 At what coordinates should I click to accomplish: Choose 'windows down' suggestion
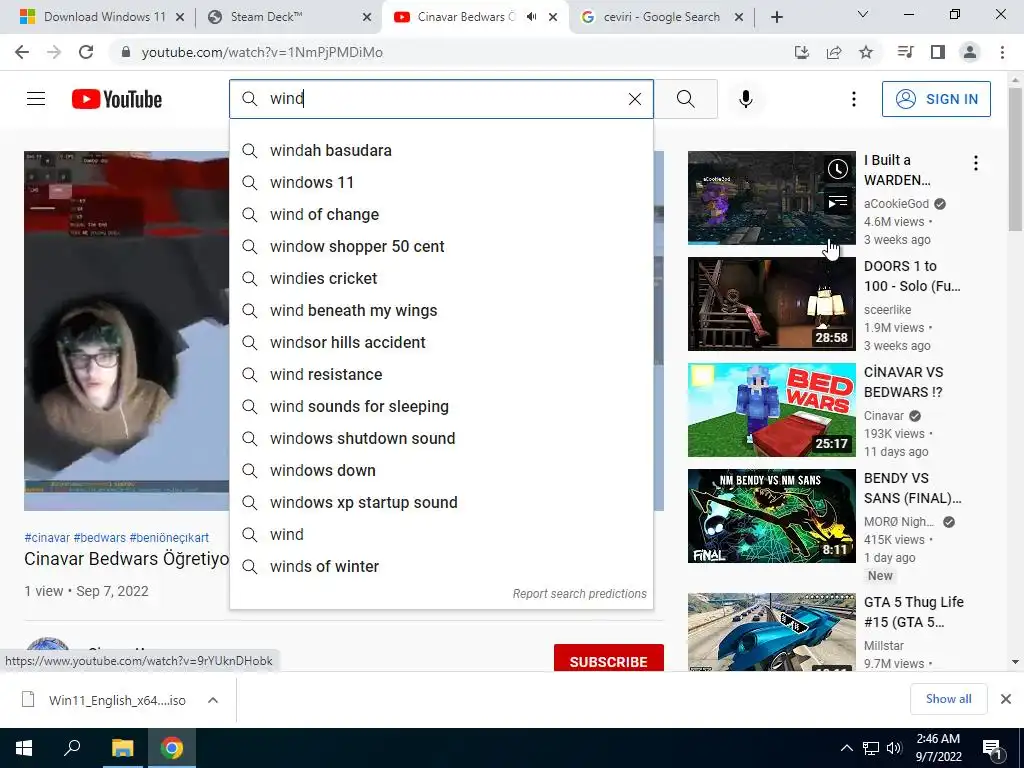(441, 470)
